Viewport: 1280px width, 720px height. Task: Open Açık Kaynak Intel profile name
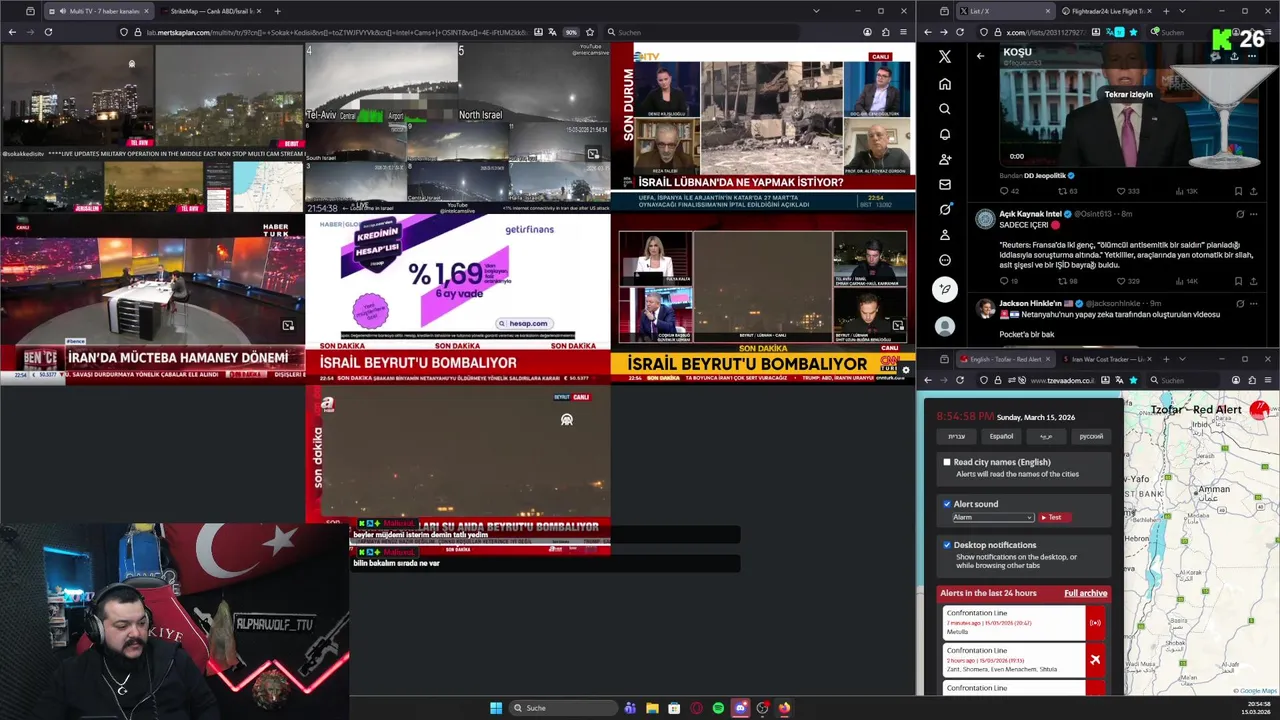click(x=1030, y=214)
